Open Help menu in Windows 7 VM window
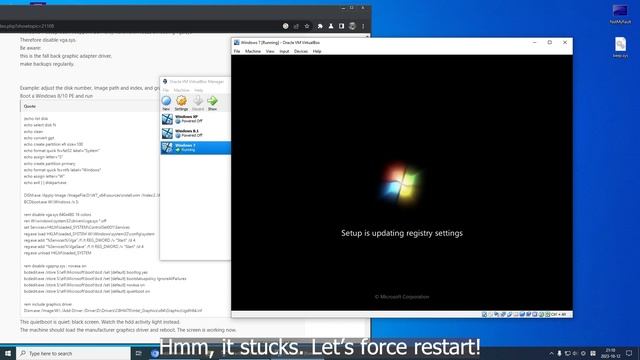This screenshot has height=360, width=640. (x=317, y=51)
